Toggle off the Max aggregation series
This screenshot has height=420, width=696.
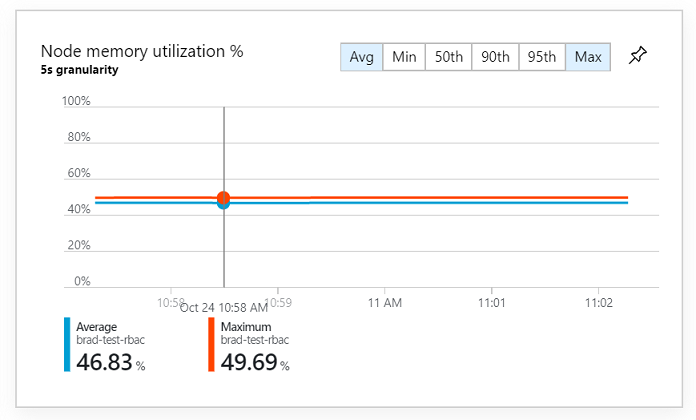click(588, 57)
